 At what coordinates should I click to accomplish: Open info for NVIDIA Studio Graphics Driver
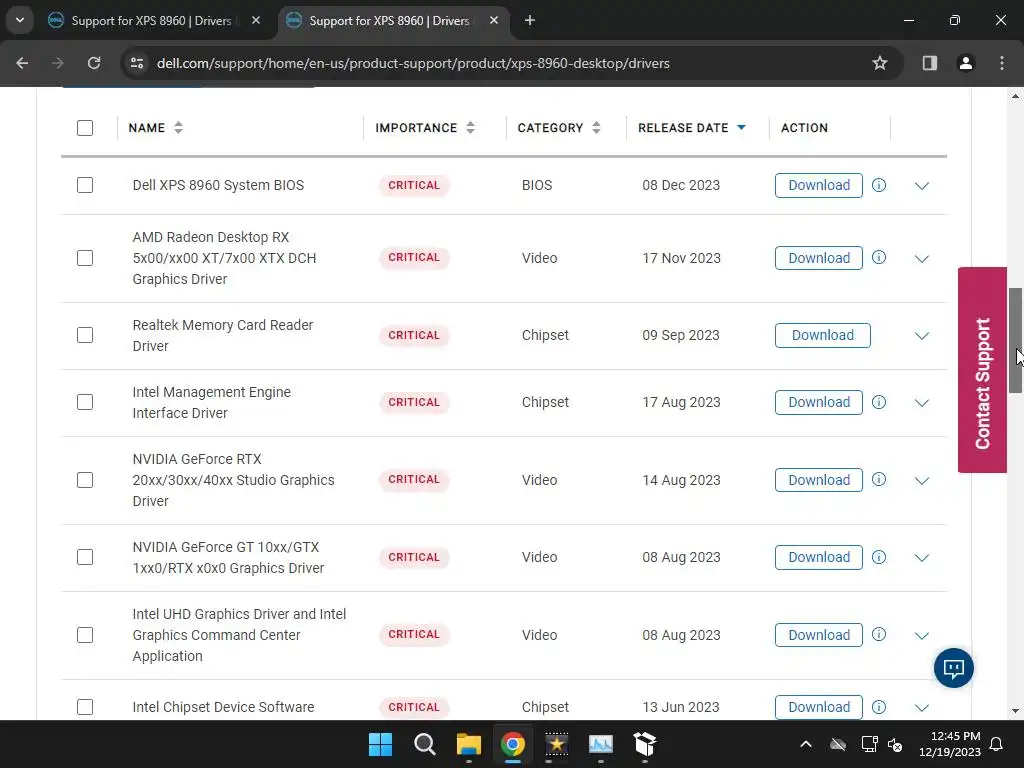879,479
